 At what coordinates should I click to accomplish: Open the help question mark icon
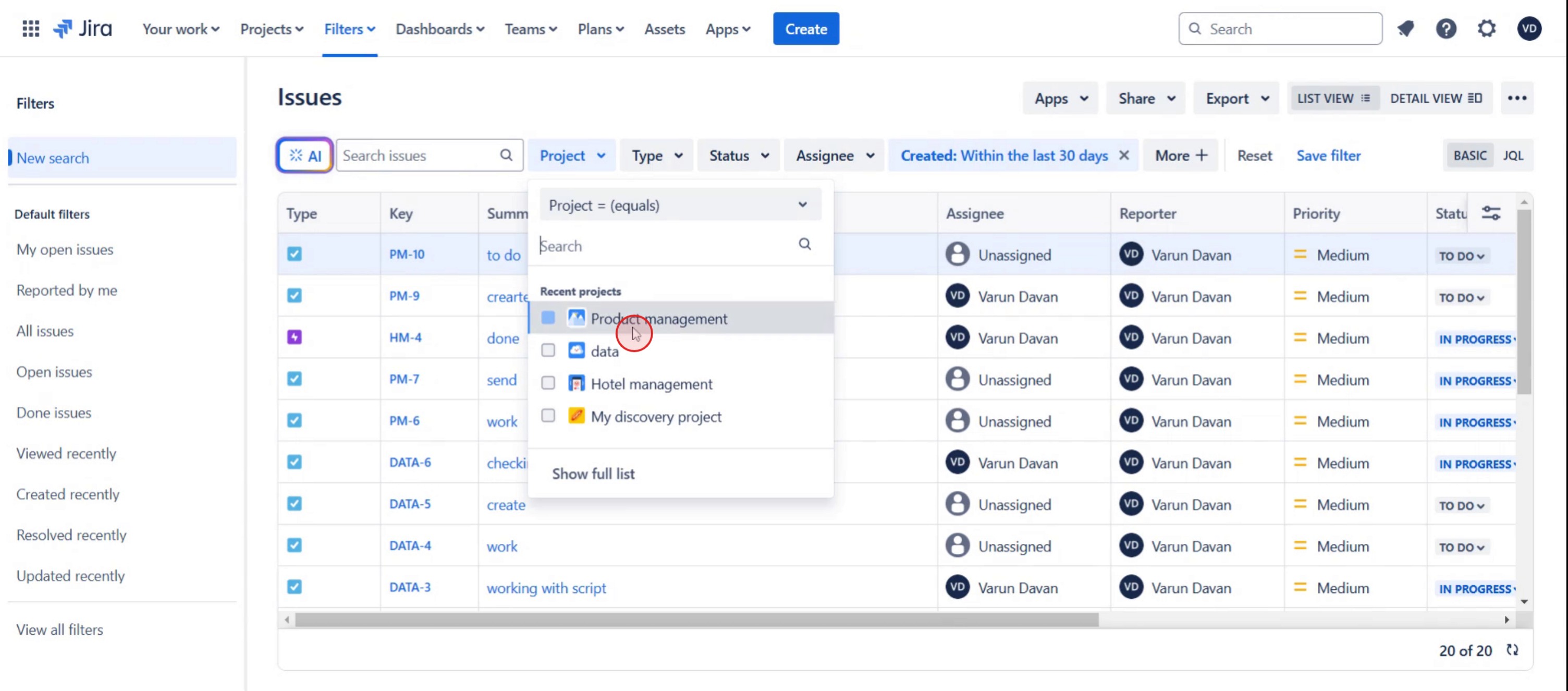[1445, 29]
